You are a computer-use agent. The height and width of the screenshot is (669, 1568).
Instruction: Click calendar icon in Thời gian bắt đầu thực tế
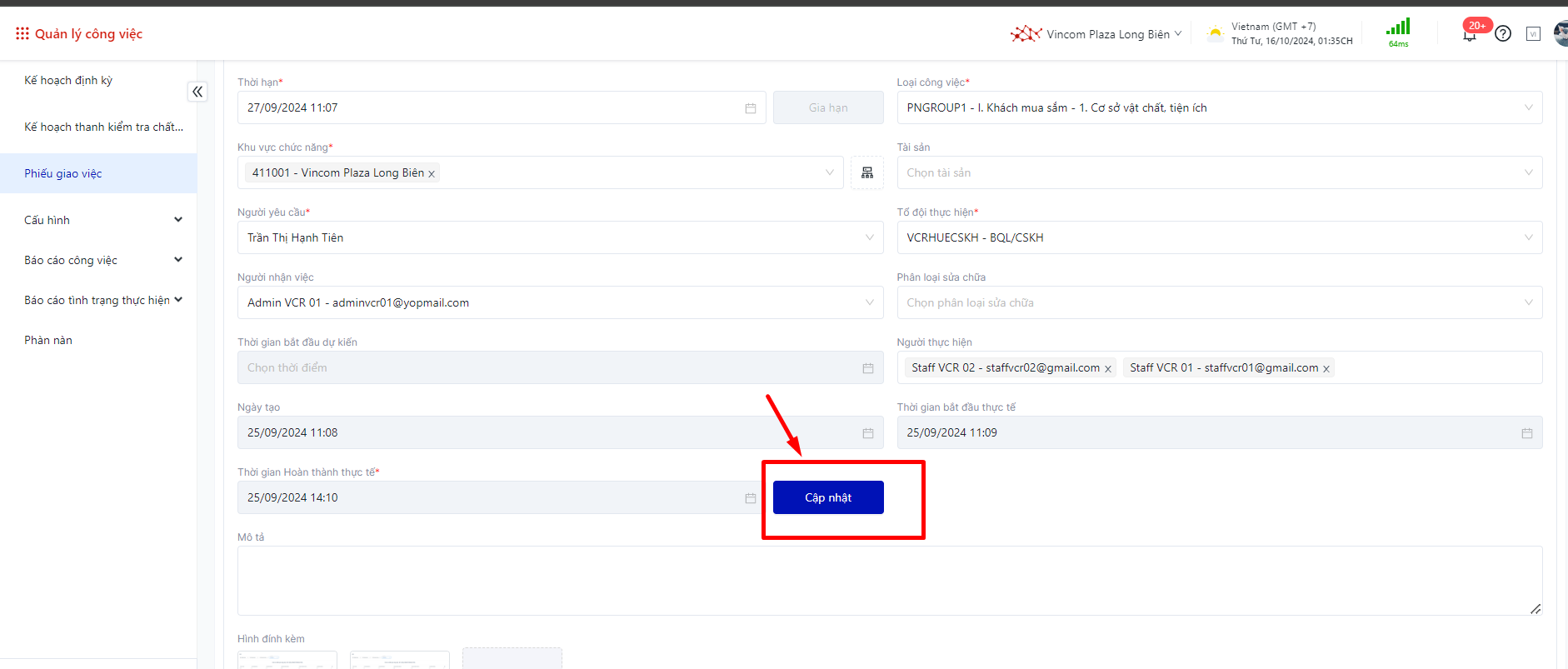[x=1527, y=433]
